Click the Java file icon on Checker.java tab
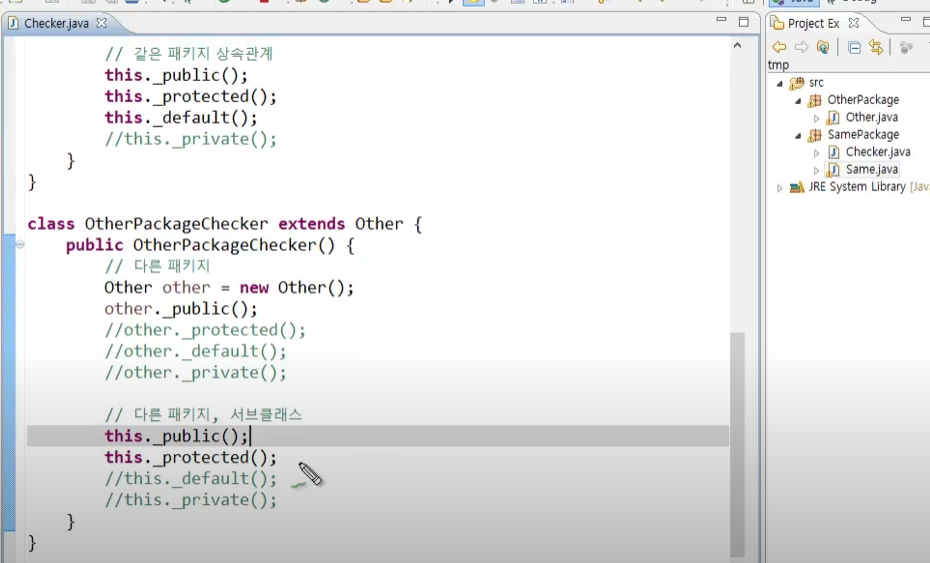The height and width of the screenshot is (563, 930). 13,23
